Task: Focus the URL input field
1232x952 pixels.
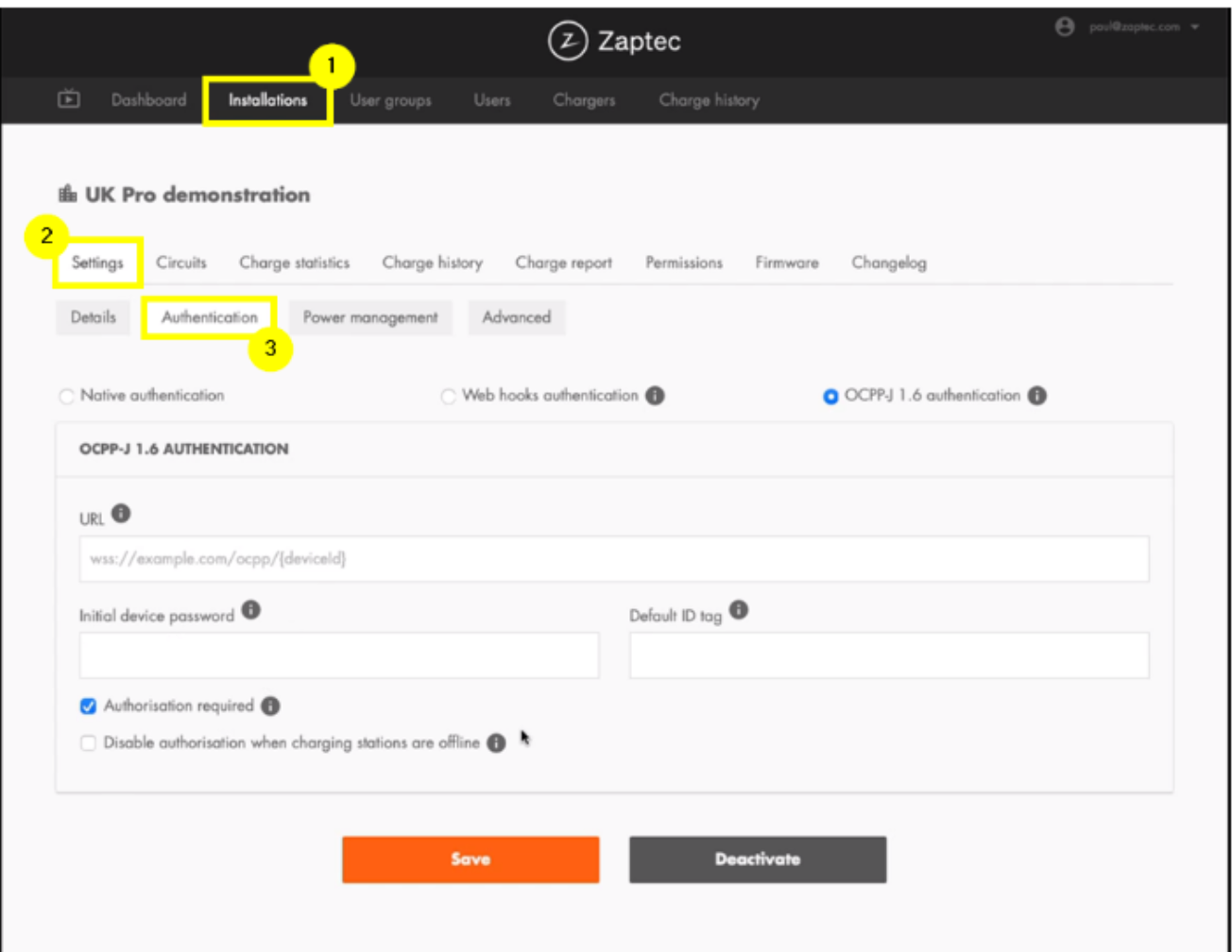Action: click(614, 559)
